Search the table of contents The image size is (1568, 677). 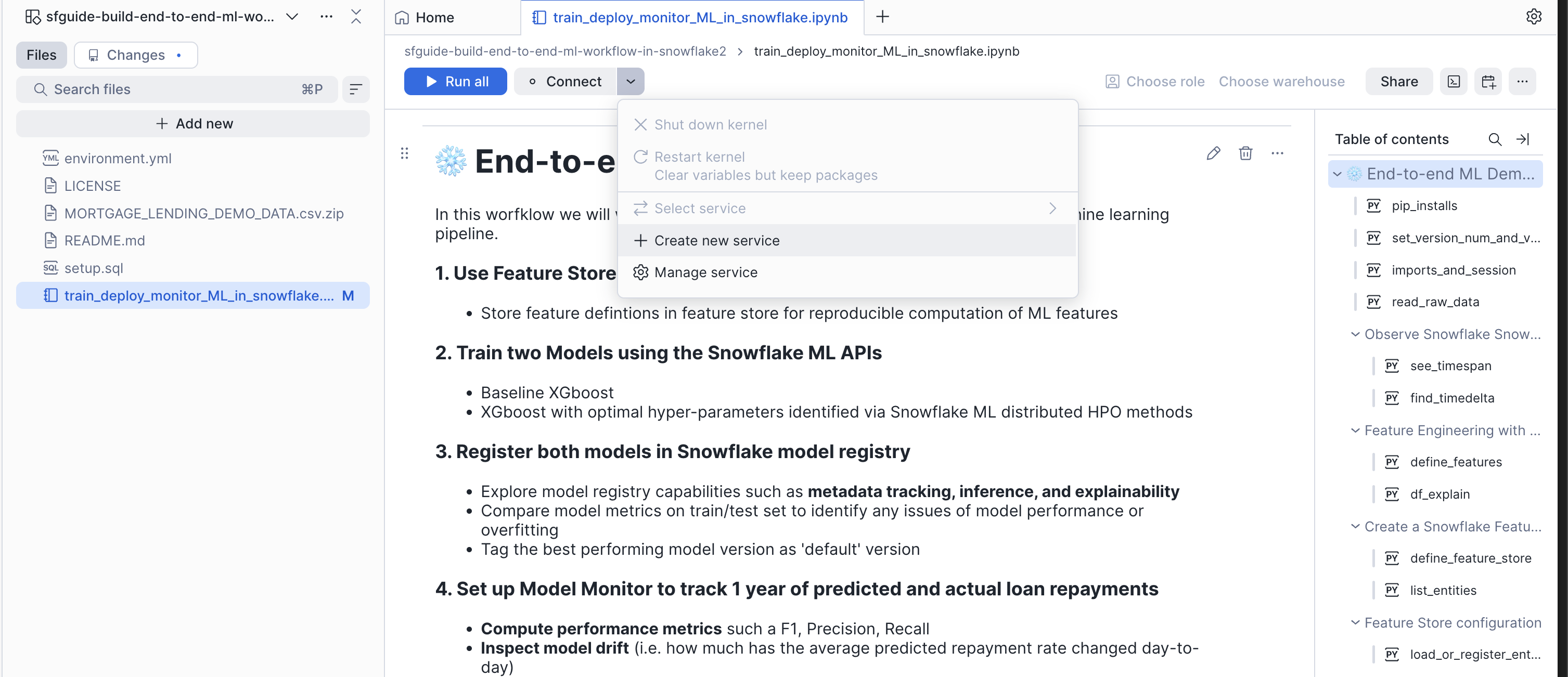pos(1494,139)
